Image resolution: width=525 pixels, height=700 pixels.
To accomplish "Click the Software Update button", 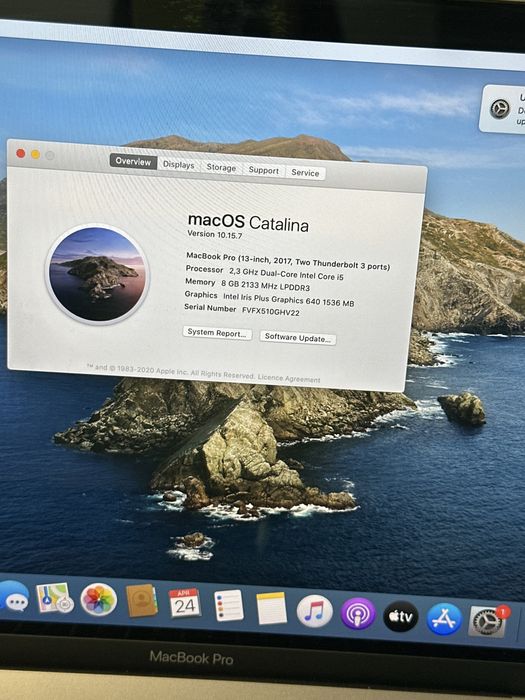I will coord(298,338).
